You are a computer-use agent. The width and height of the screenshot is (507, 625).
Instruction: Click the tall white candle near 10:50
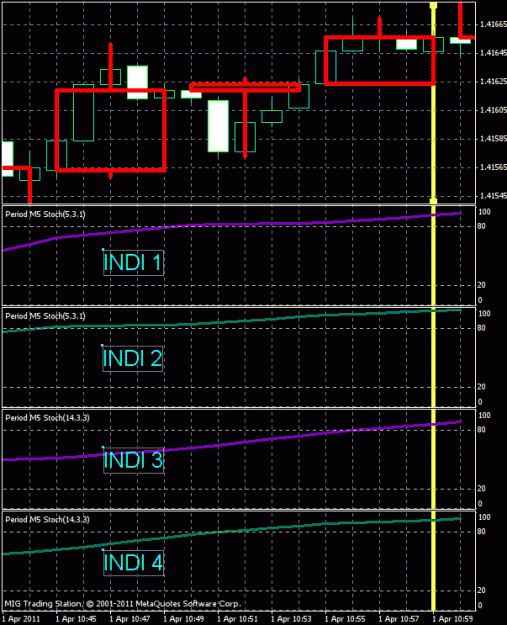[x=218, y=126]
